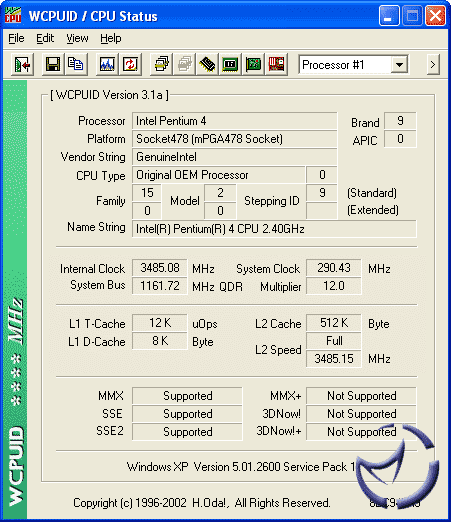The width and height of the screenshot is (451, 522).
Task: Click the Internal Clock value box
Action: 160,268
